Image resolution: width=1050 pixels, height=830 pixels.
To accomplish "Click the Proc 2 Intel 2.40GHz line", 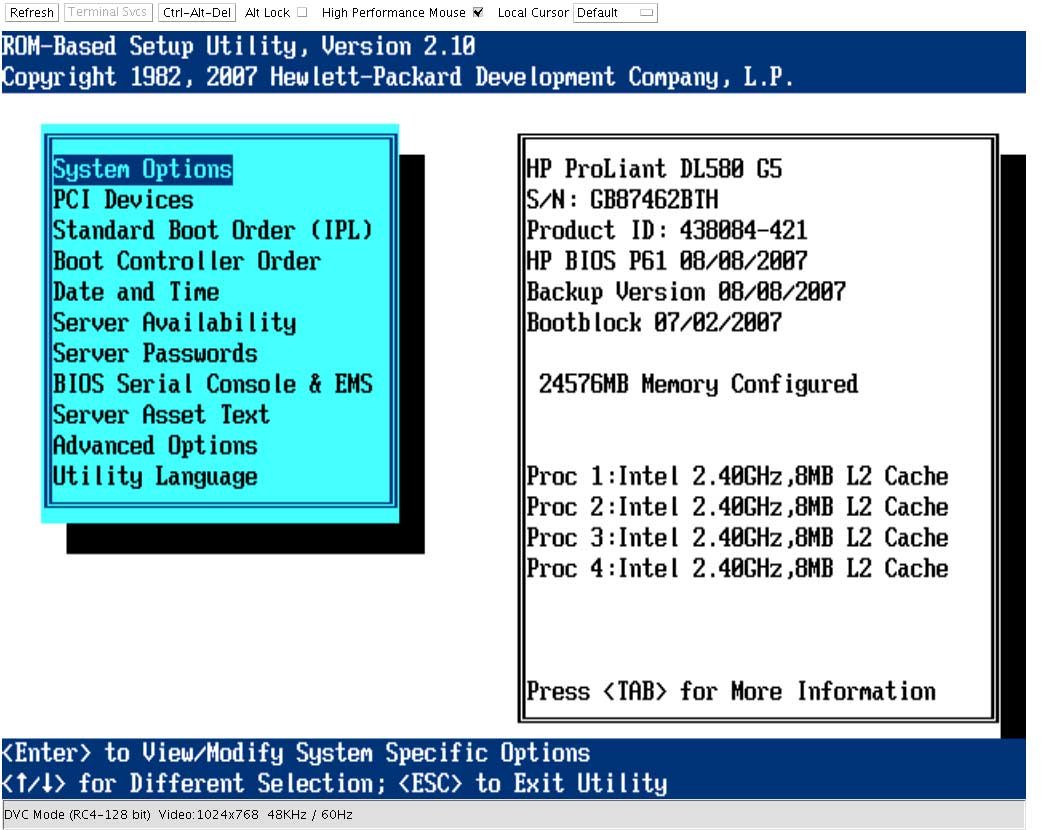I will (737, 507).
